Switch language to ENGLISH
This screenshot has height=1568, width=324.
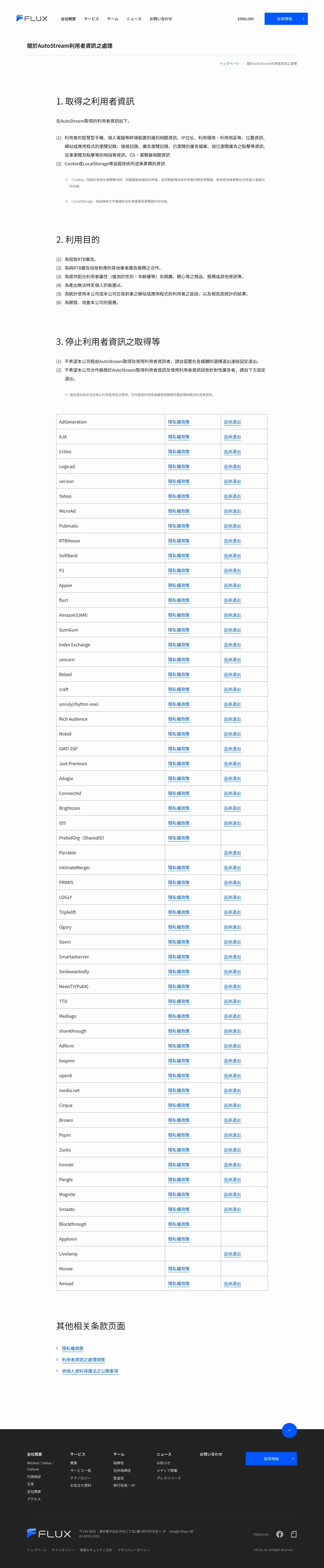246,19
